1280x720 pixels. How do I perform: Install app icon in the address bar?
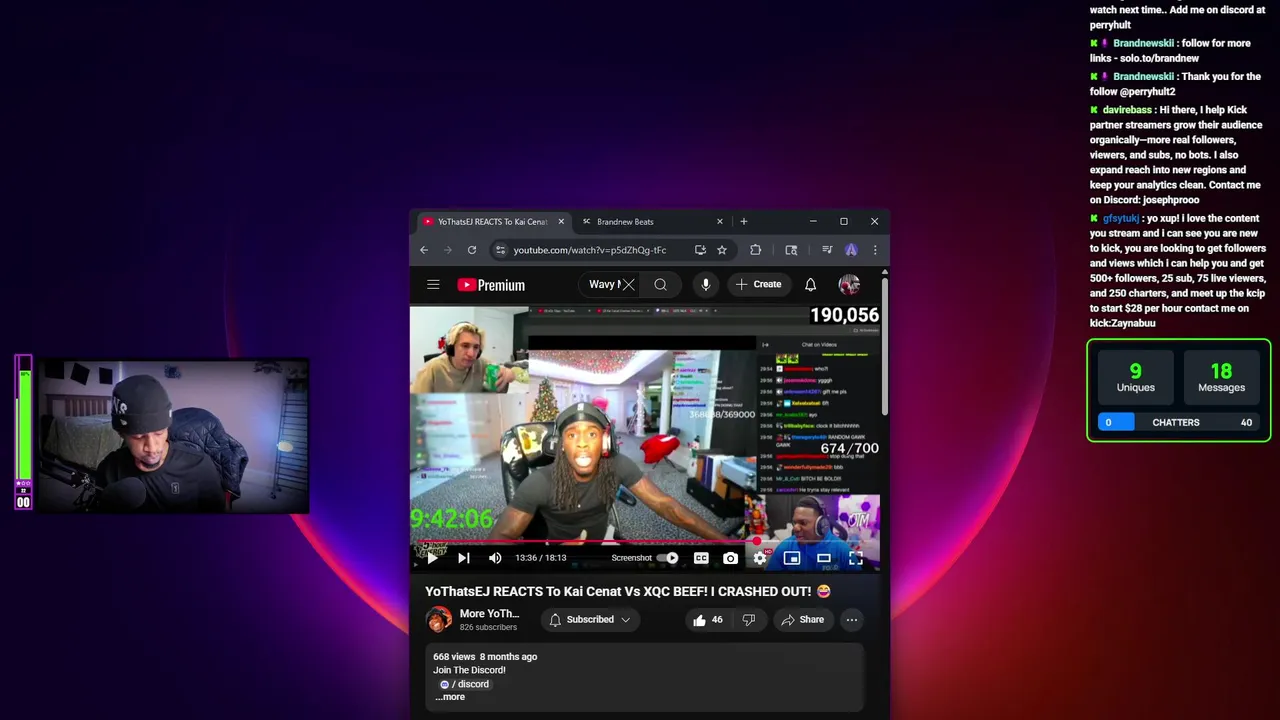point(700,250)
